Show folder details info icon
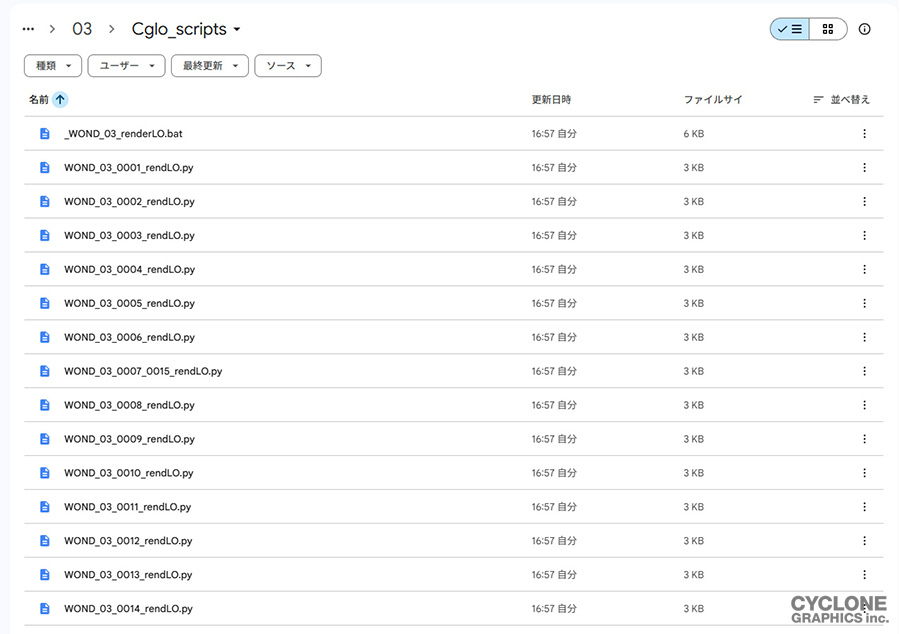The image size is (900, 634). pyautogui.click(x=865, y=29)
